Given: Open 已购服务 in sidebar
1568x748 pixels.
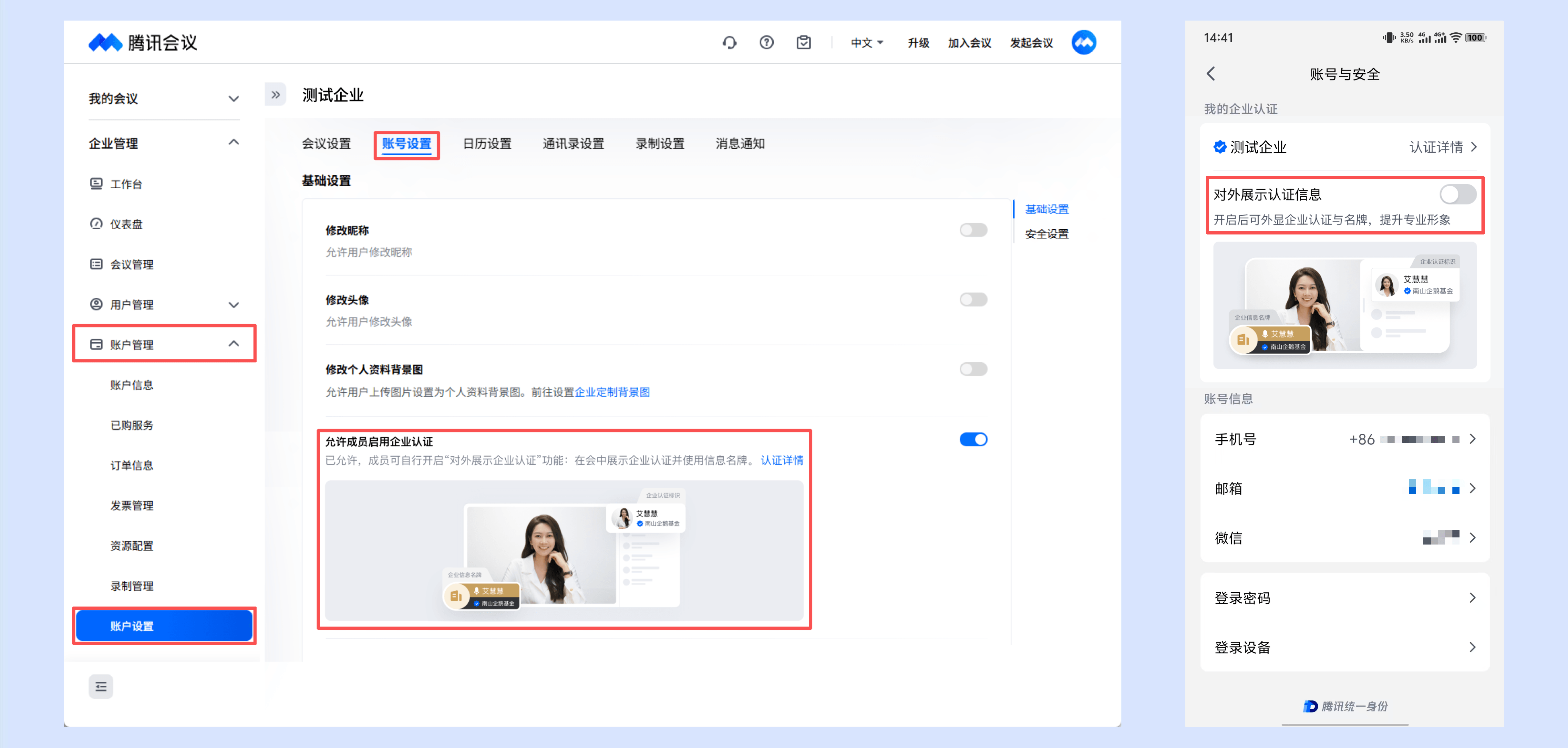Looking at the screenshot, I should pos(131,425).
